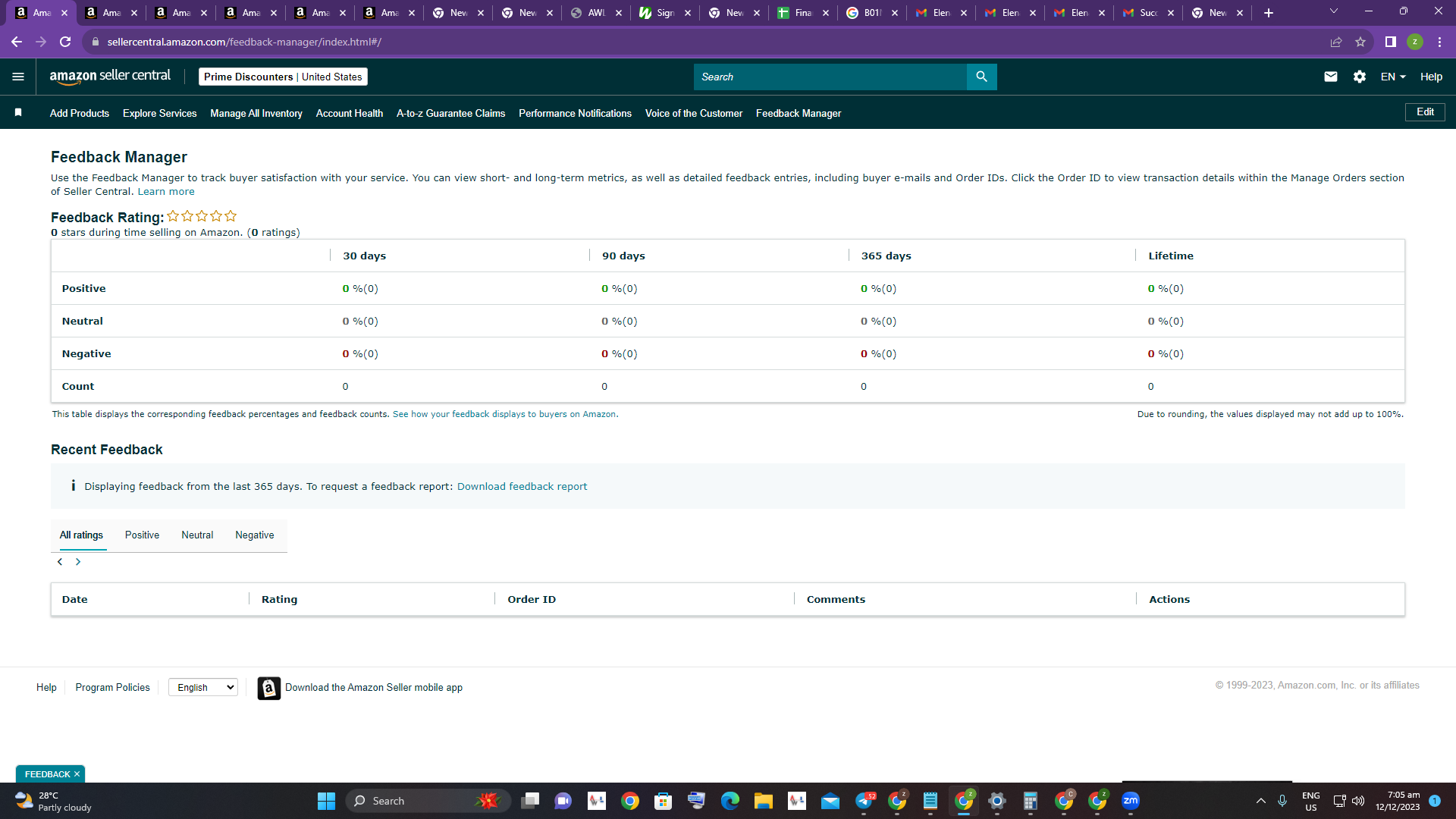Screen dimensions: 1456x819
Task: Open Performance Notifications
Action: (575, 113)
